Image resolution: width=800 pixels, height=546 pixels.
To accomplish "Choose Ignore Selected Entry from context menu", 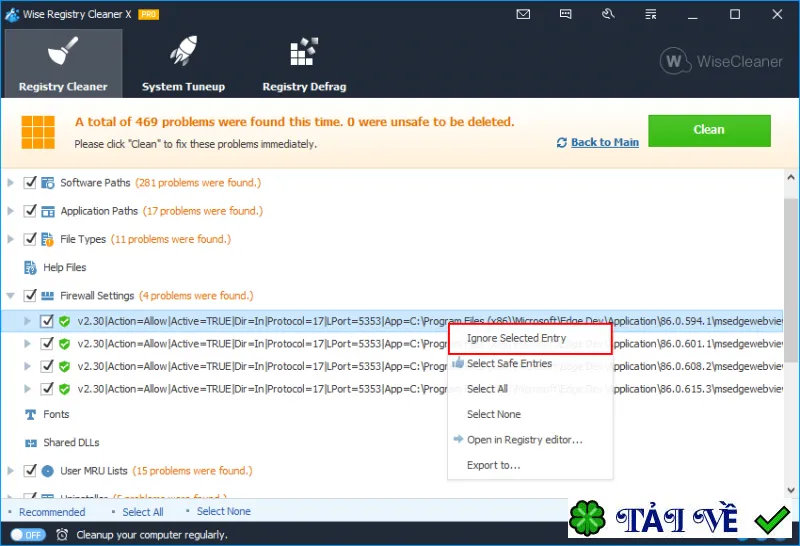I will coord(530,338).
